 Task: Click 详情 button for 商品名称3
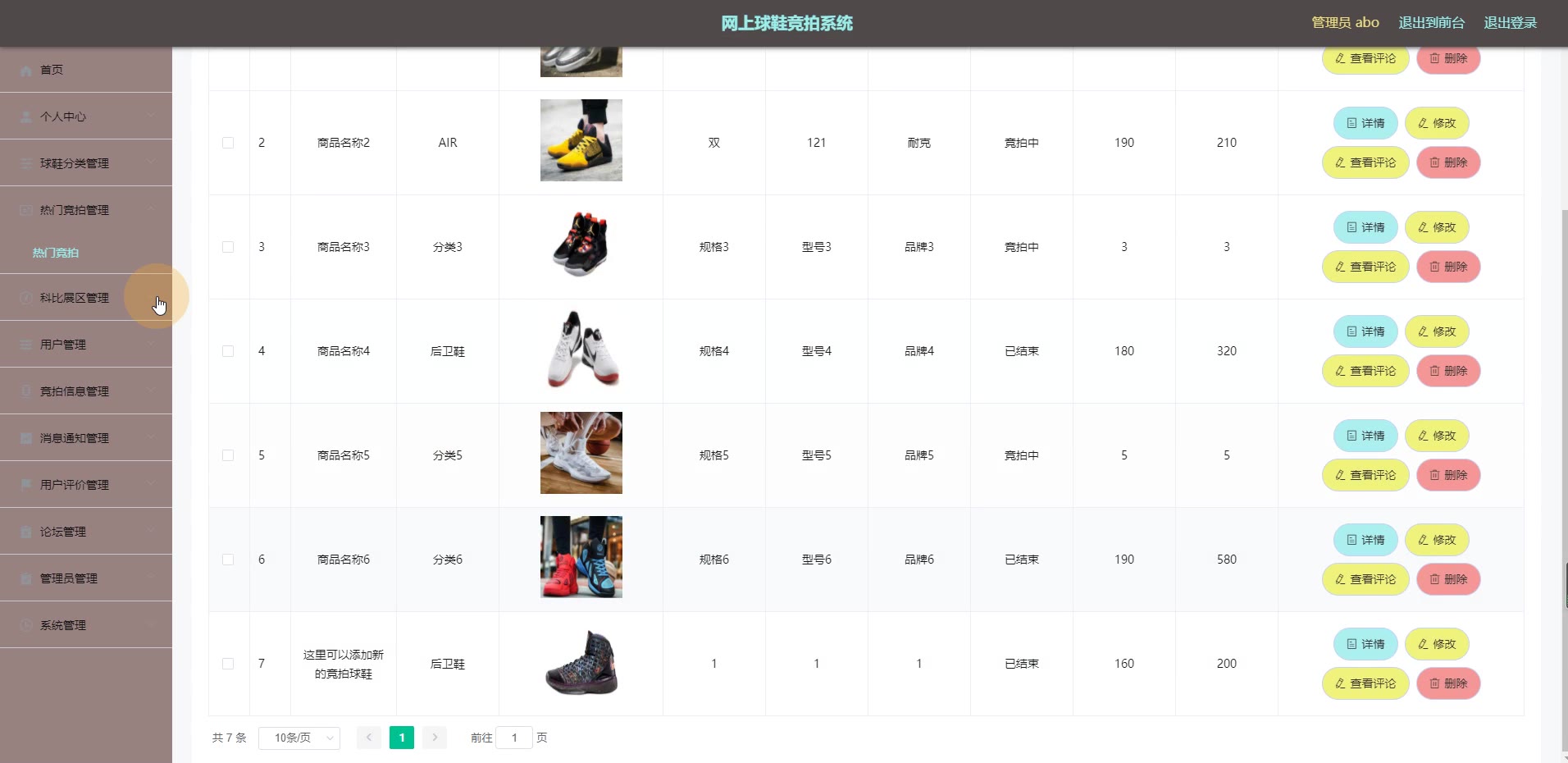click(1365, 227)
